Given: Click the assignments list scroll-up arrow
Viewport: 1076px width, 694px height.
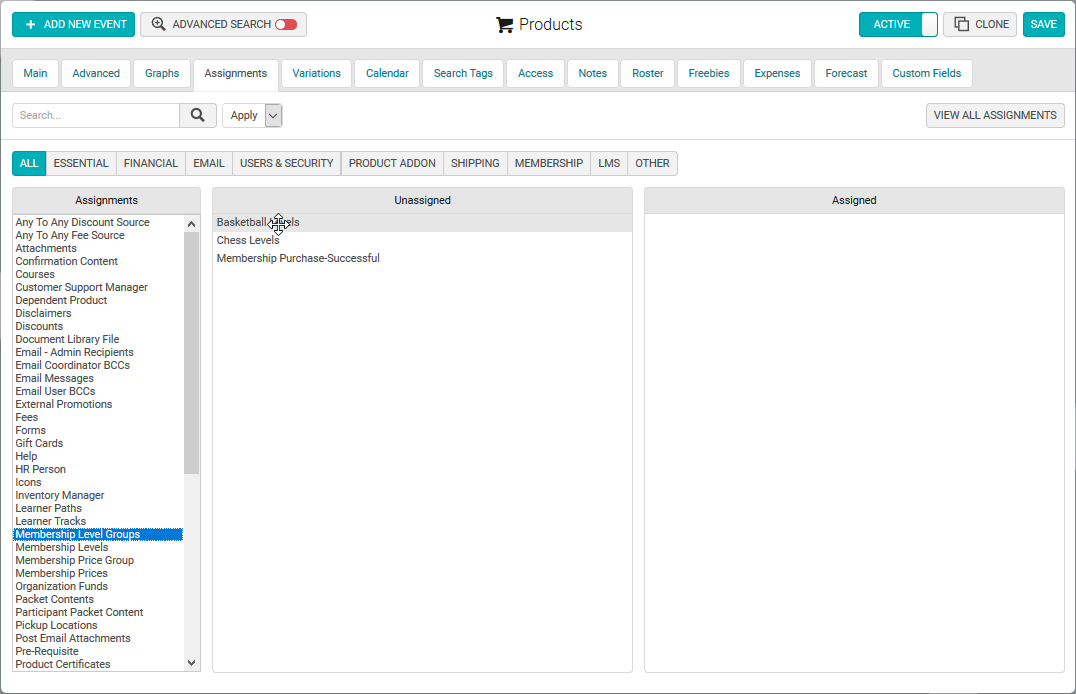Looking at the screenshot, I should point(191,224).
